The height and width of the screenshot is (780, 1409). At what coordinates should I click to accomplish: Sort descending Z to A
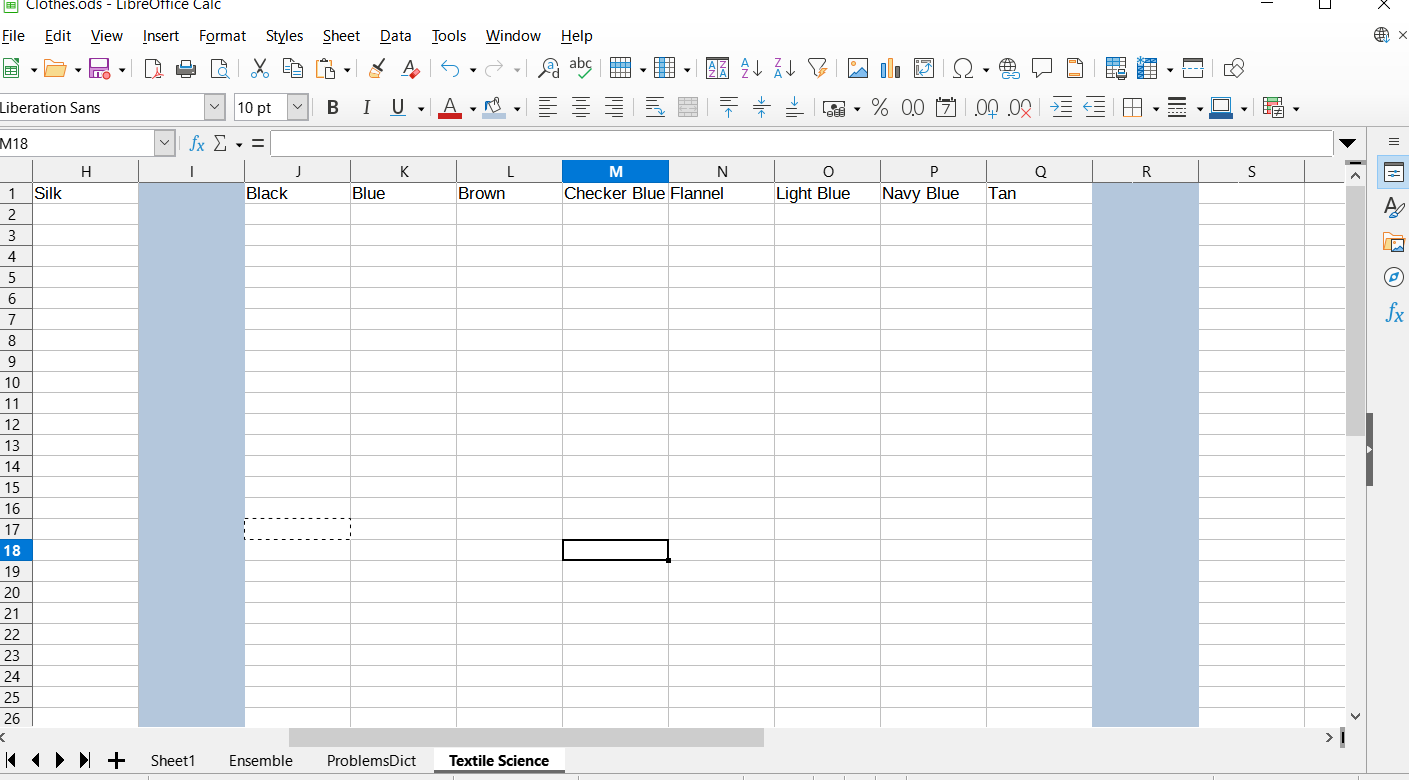point(785,68)
